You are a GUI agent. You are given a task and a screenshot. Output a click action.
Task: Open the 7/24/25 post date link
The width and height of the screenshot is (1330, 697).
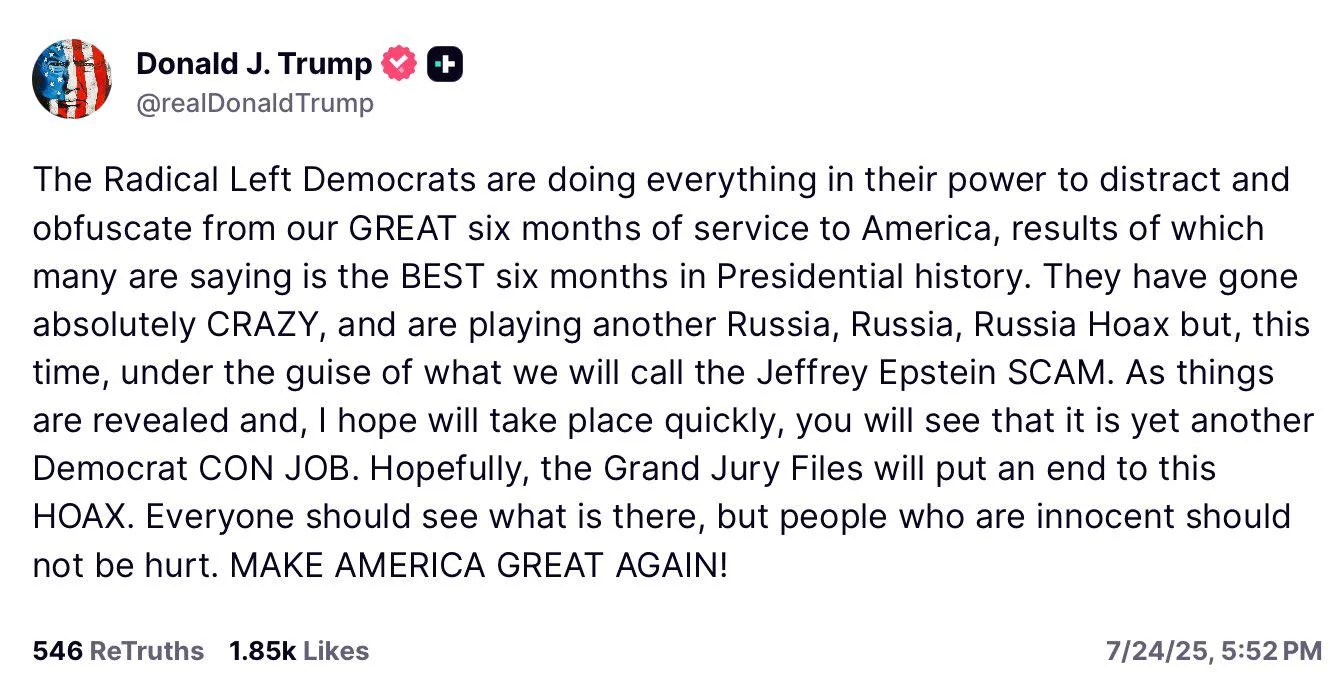pyautogui.click(x=1157, y=652)
